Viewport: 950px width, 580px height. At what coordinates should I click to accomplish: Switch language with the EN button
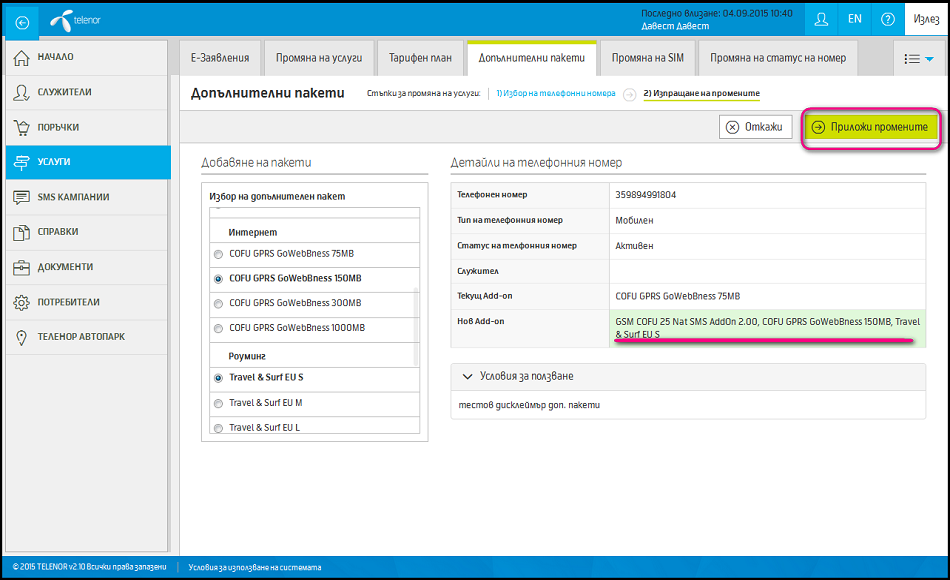tap(854, 19)
